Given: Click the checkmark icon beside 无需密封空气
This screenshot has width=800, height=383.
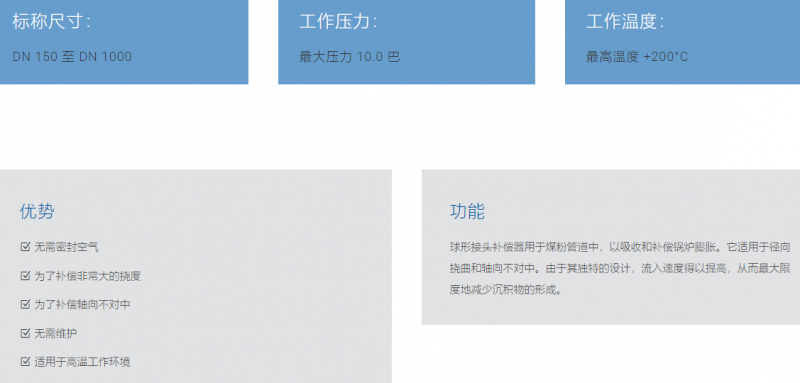Looking at the screenshot, I should point(25,247).
